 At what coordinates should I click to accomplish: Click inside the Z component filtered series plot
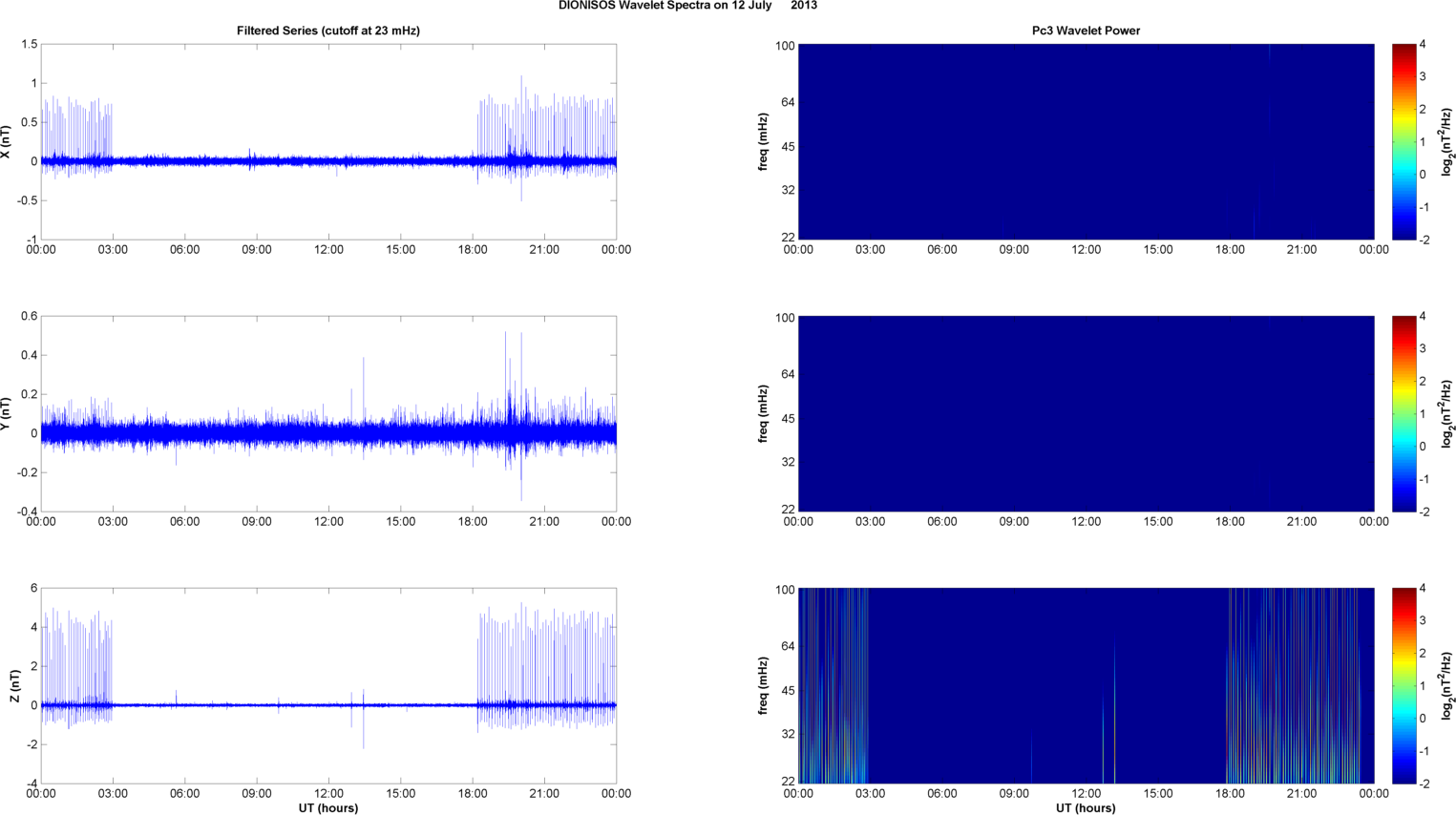click(x=328, y=685)
